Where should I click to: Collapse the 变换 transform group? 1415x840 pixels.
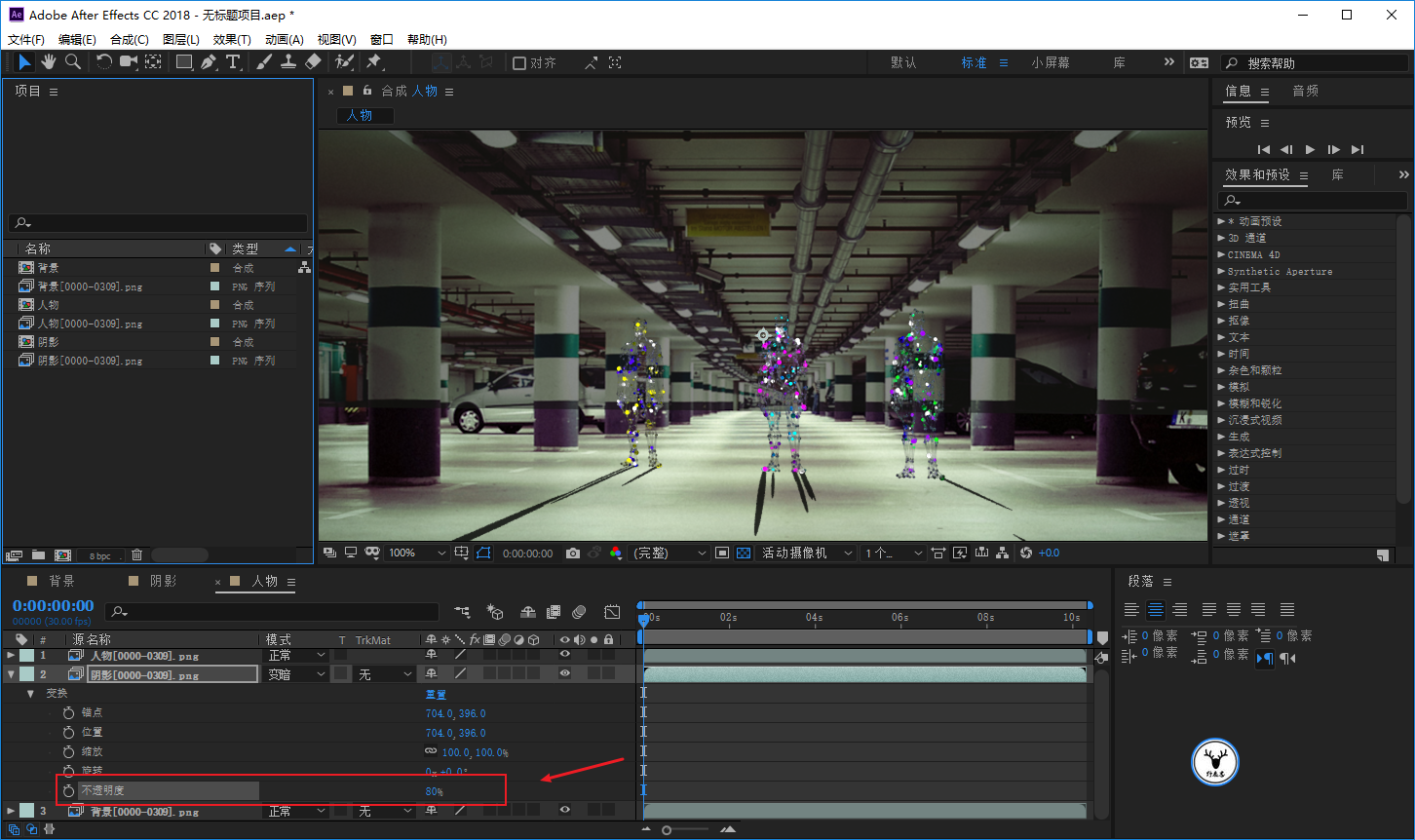tap(30, 694)
